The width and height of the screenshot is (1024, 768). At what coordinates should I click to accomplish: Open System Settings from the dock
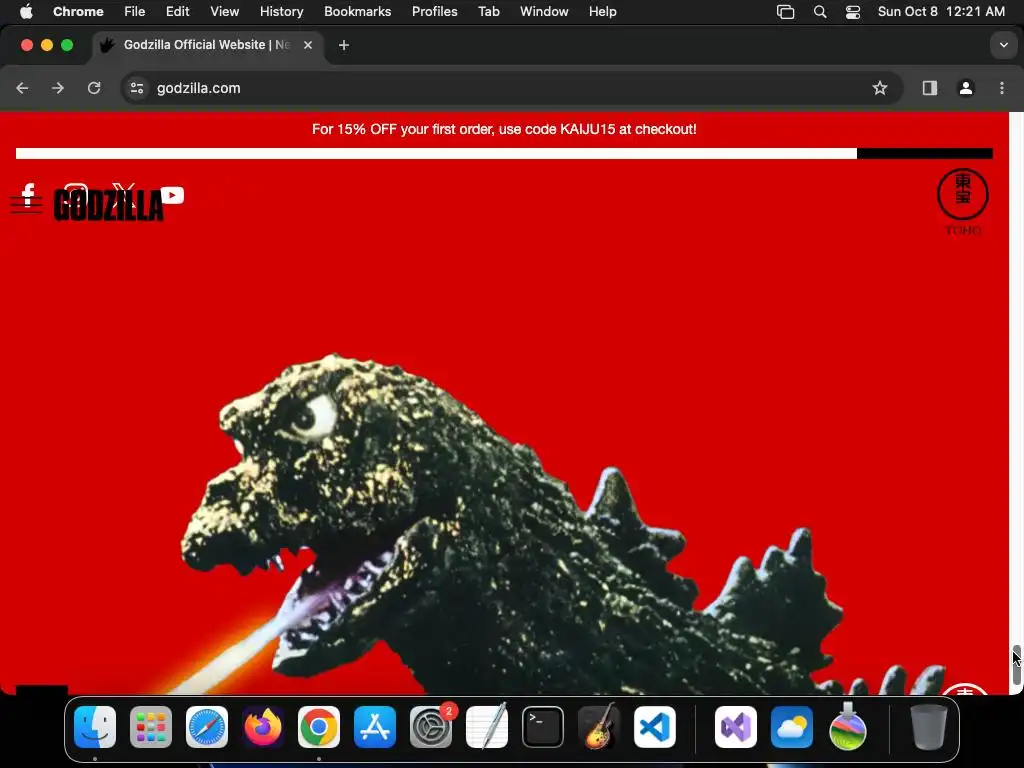coord(431,727)
